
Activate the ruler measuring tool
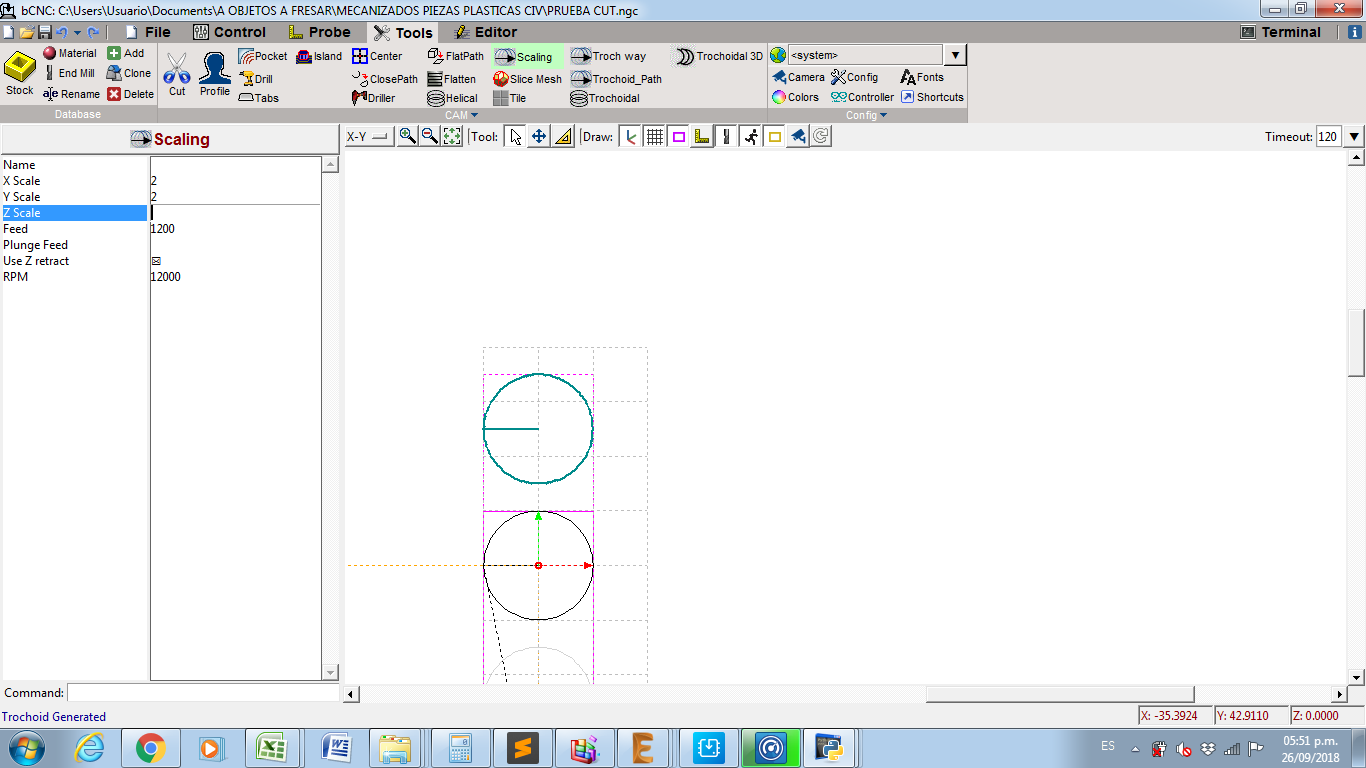pyautogui.click(x=563, y=137)
